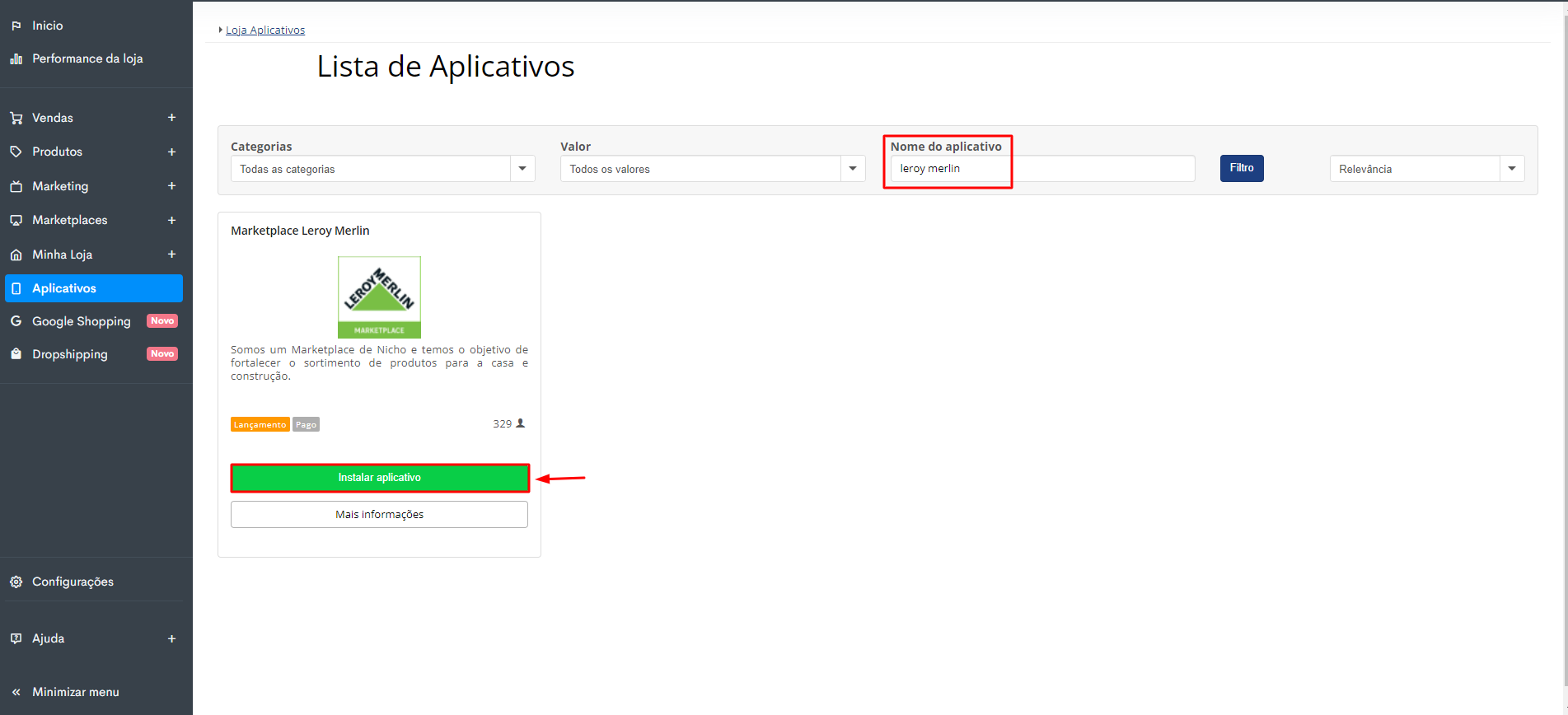
Task: Click the 329 installs count
Action: (503, 423)
